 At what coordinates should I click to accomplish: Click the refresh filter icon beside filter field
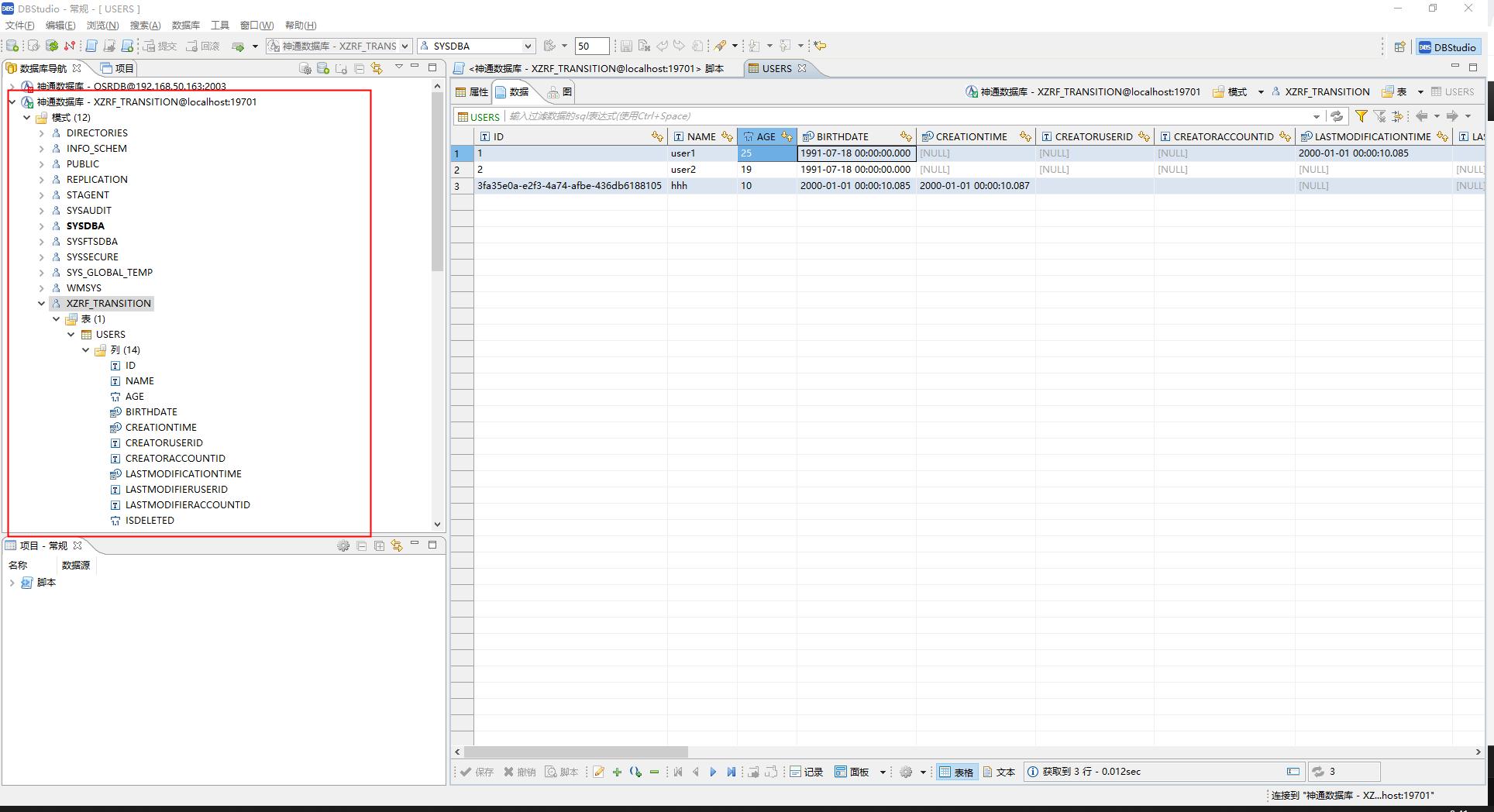(x=1337, y=116)
